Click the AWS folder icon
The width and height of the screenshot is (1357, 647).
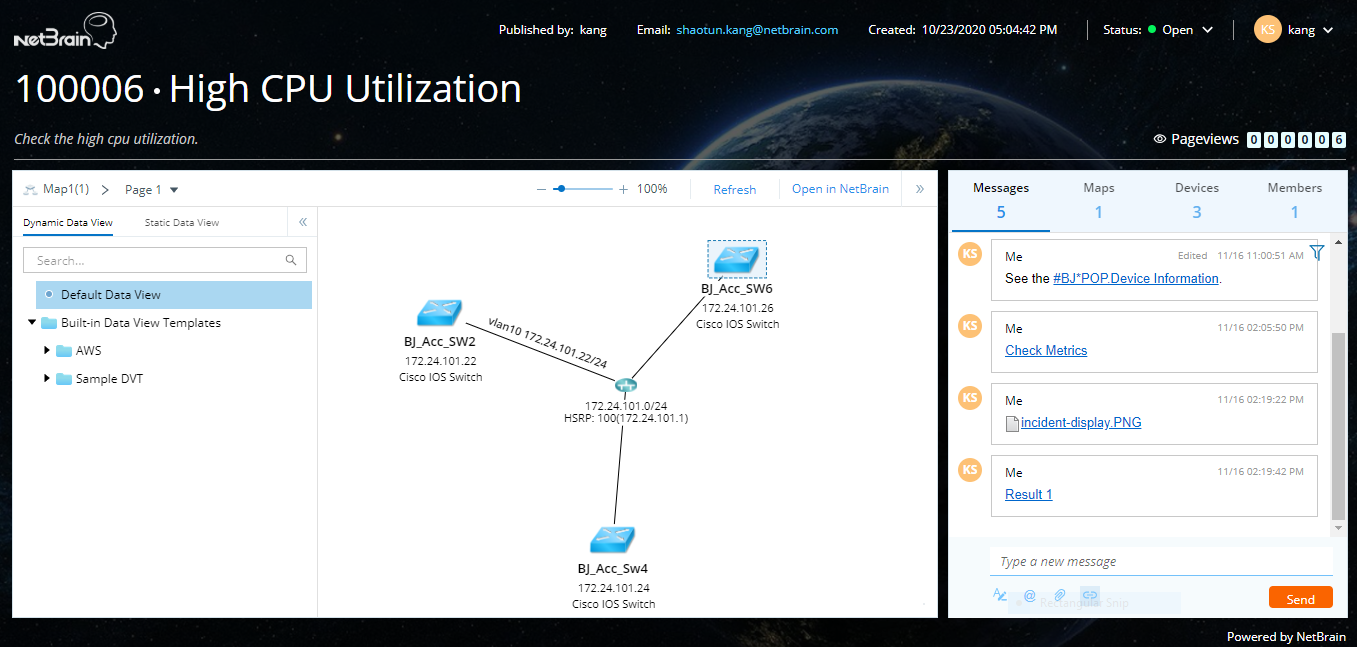click(x=64, y=351)
